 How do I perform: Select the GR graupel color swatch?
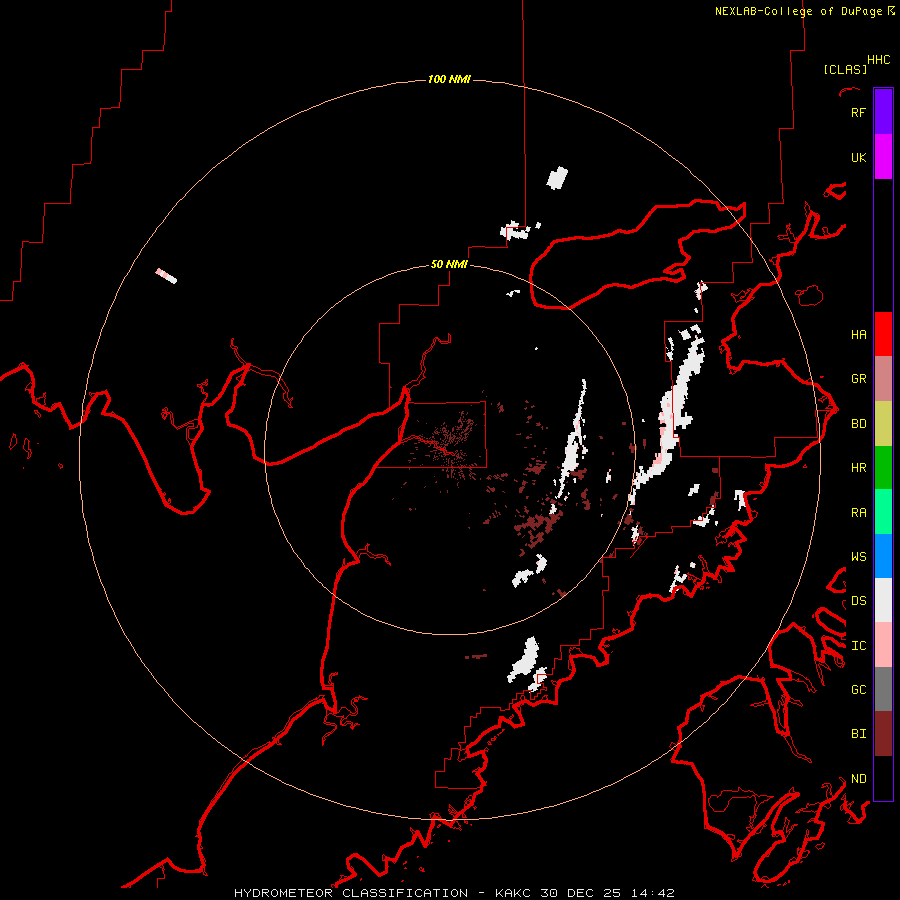[883, 379]
